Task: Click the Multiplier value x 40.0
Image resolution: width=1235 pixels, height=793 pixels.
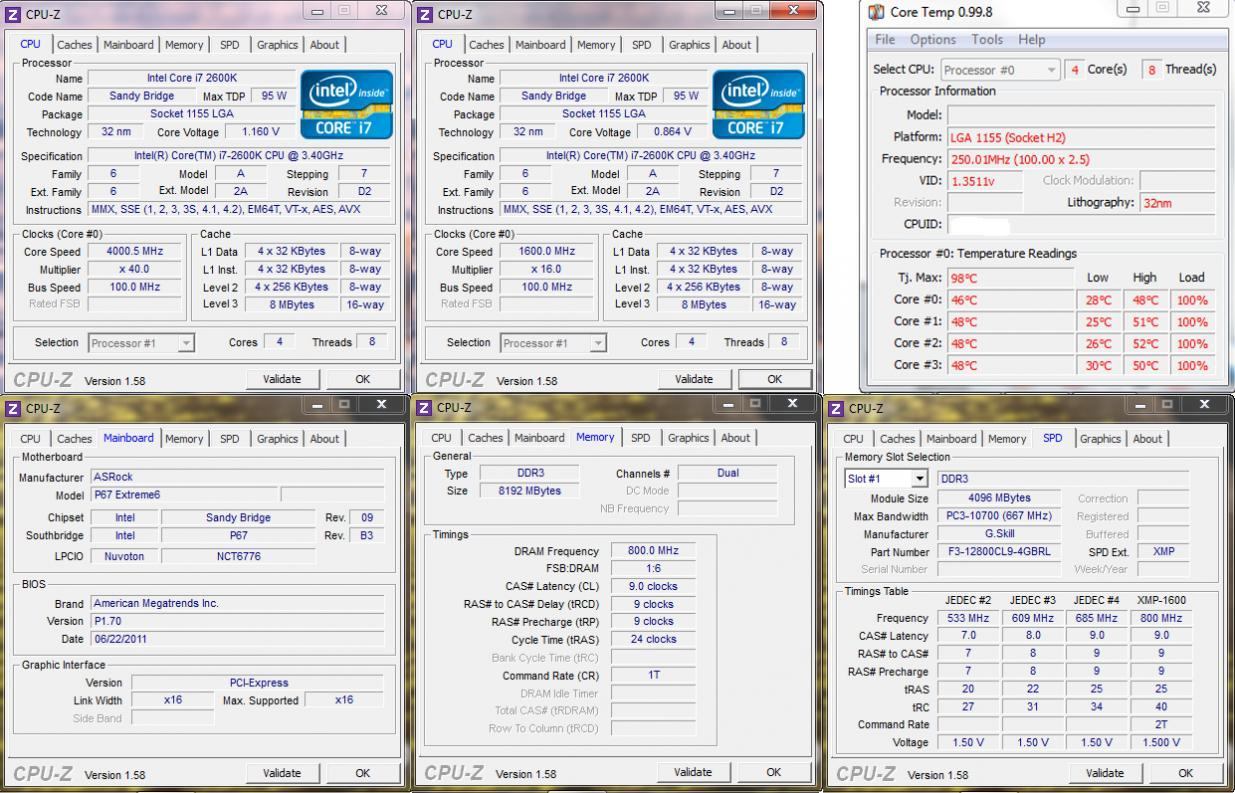Action: click(134, 270)
